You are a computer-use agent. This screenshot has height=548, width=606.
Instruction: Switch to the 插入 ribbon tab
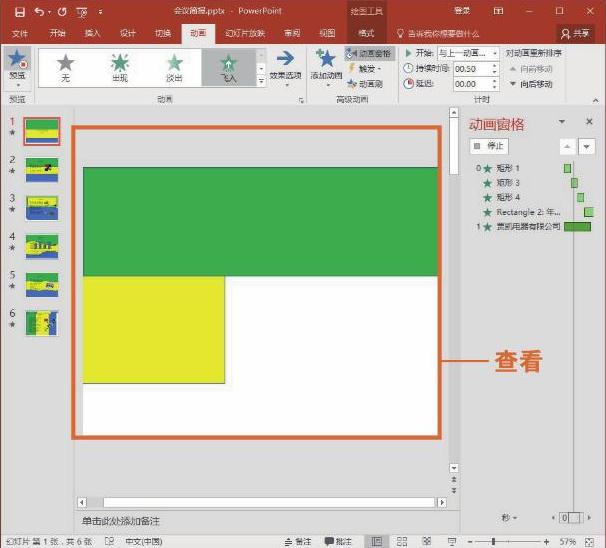pos(92,33)
